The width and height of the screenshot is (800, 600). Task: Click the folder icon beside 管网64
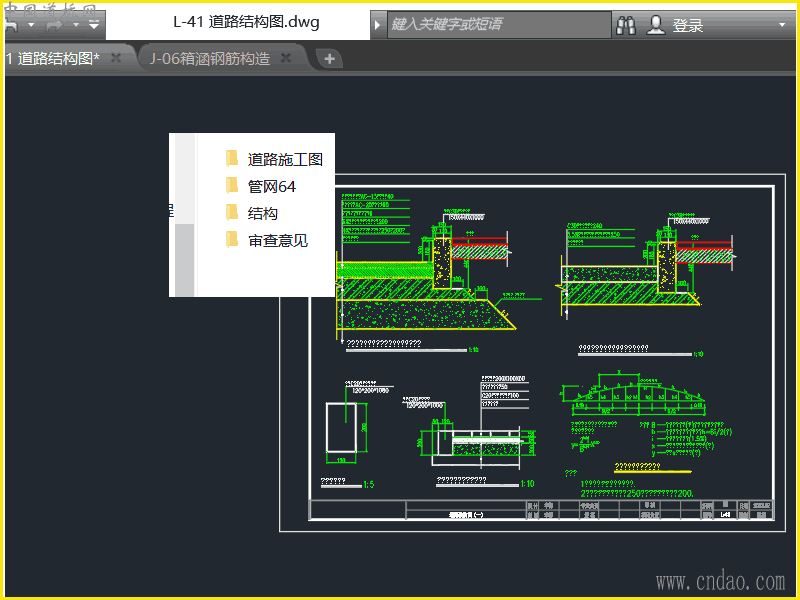(x=232, y=186)
